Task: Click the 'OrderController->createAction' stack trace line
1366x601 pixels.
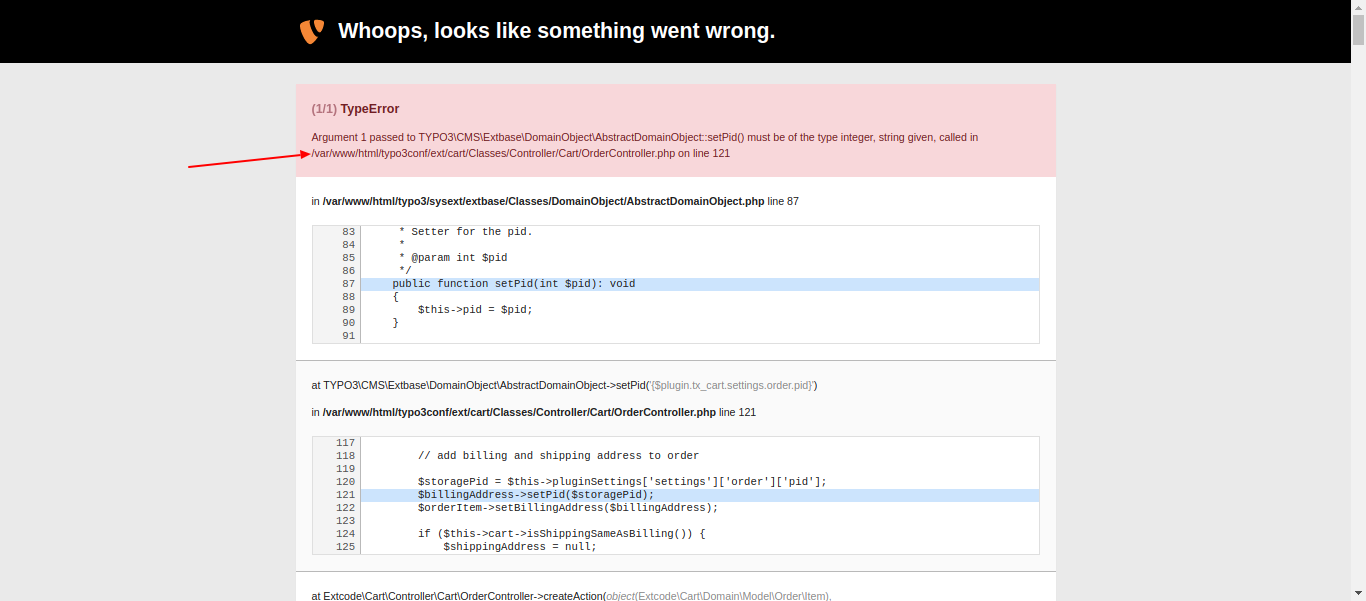Action: pyautogui.click(x=571, y=596)
